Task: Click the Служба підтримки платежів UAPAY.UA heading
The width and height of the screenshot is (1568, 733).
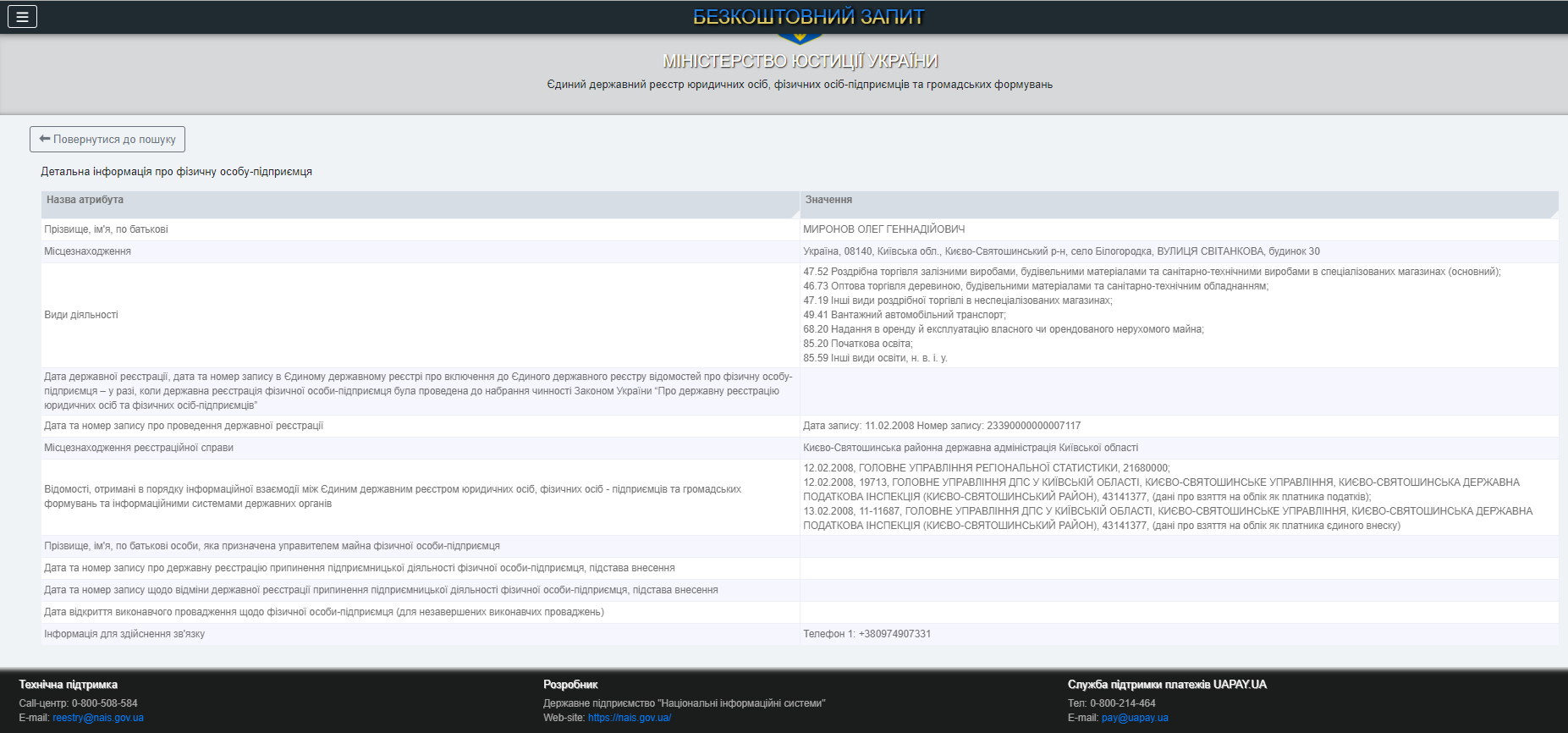Action: coord(1167,685)
